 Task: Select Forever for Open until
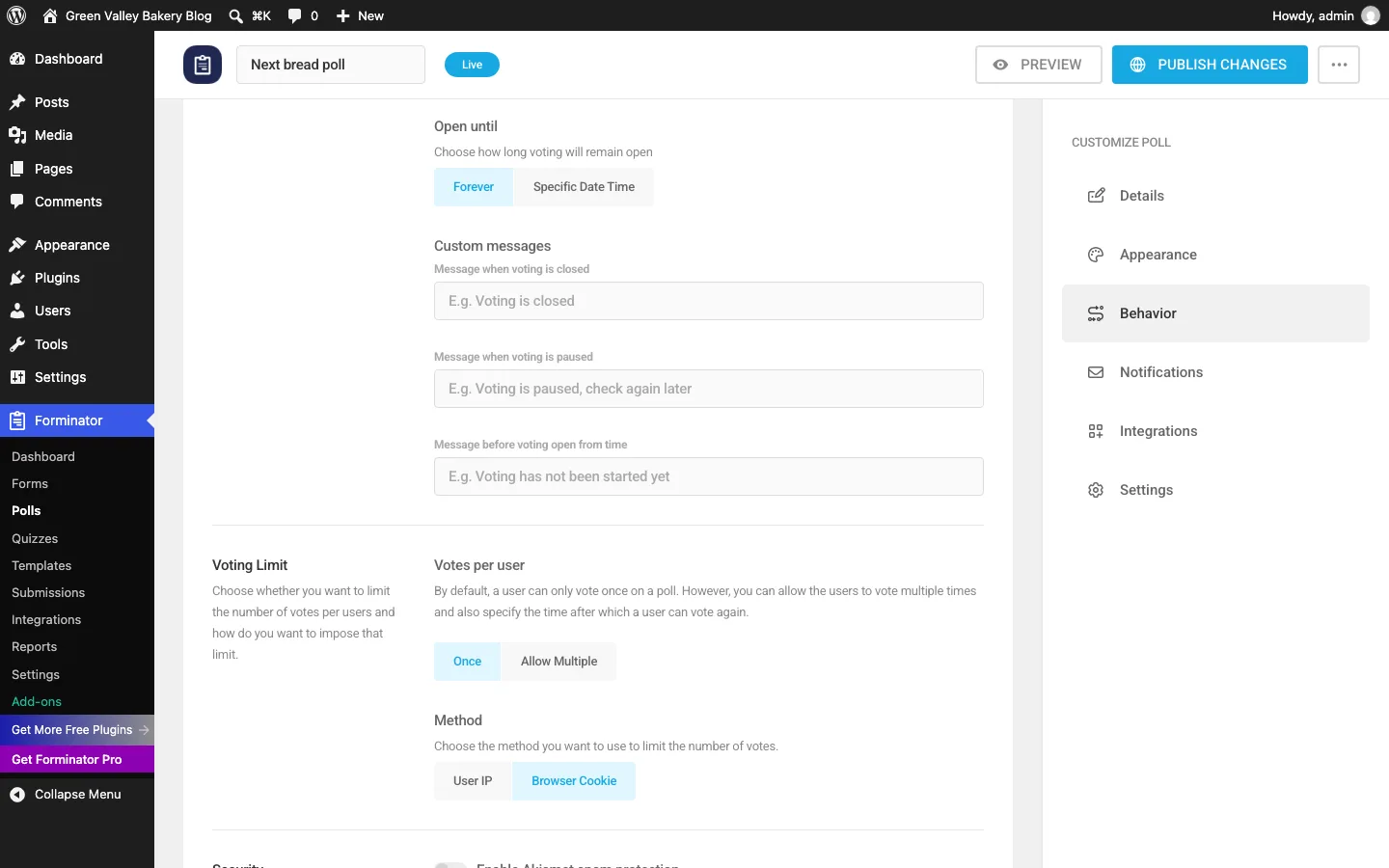pyautogui.click(x=474, y=187)
